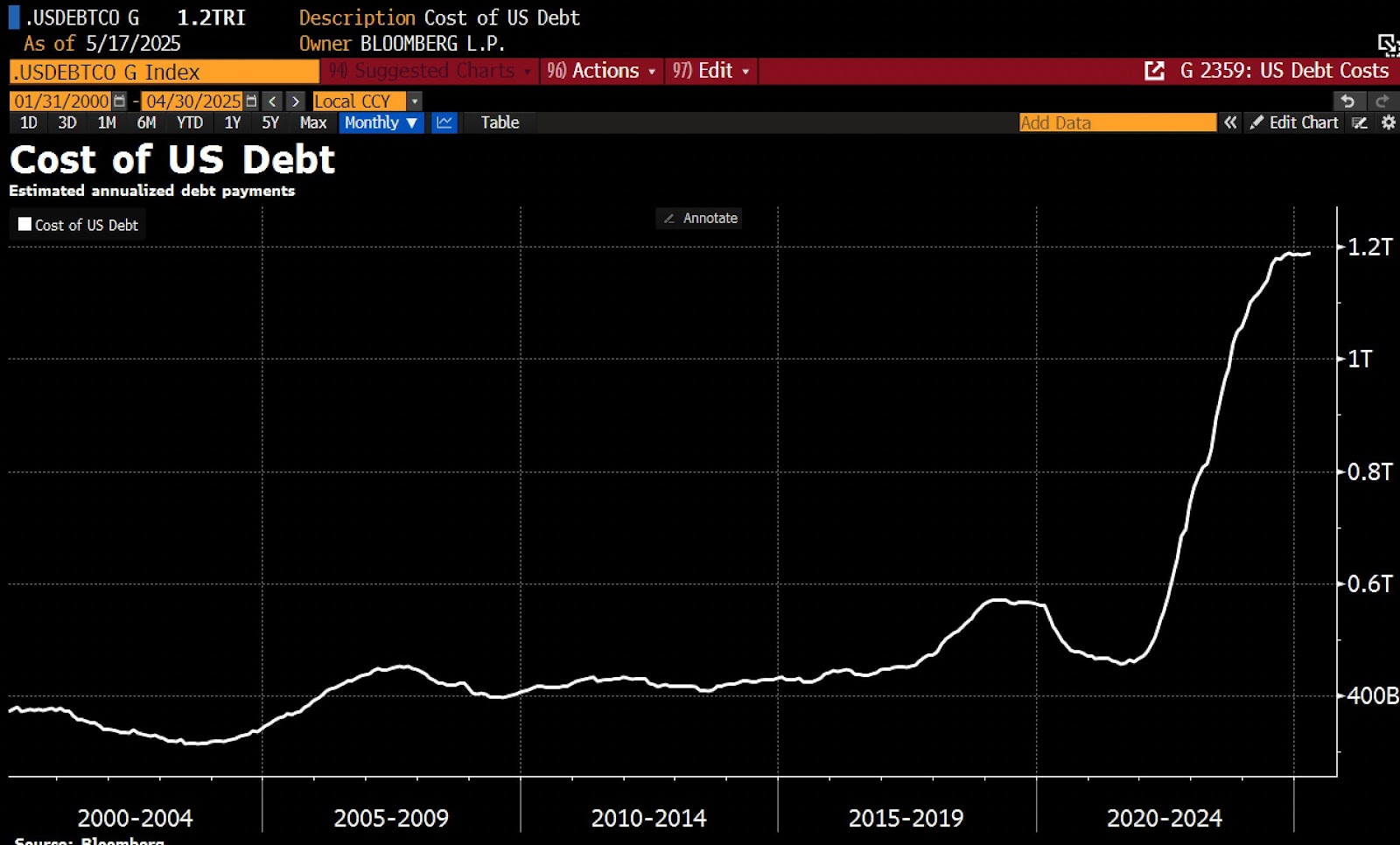Select the 1Y range tab
Viewport: 1400px width, 845px height.
232,122
